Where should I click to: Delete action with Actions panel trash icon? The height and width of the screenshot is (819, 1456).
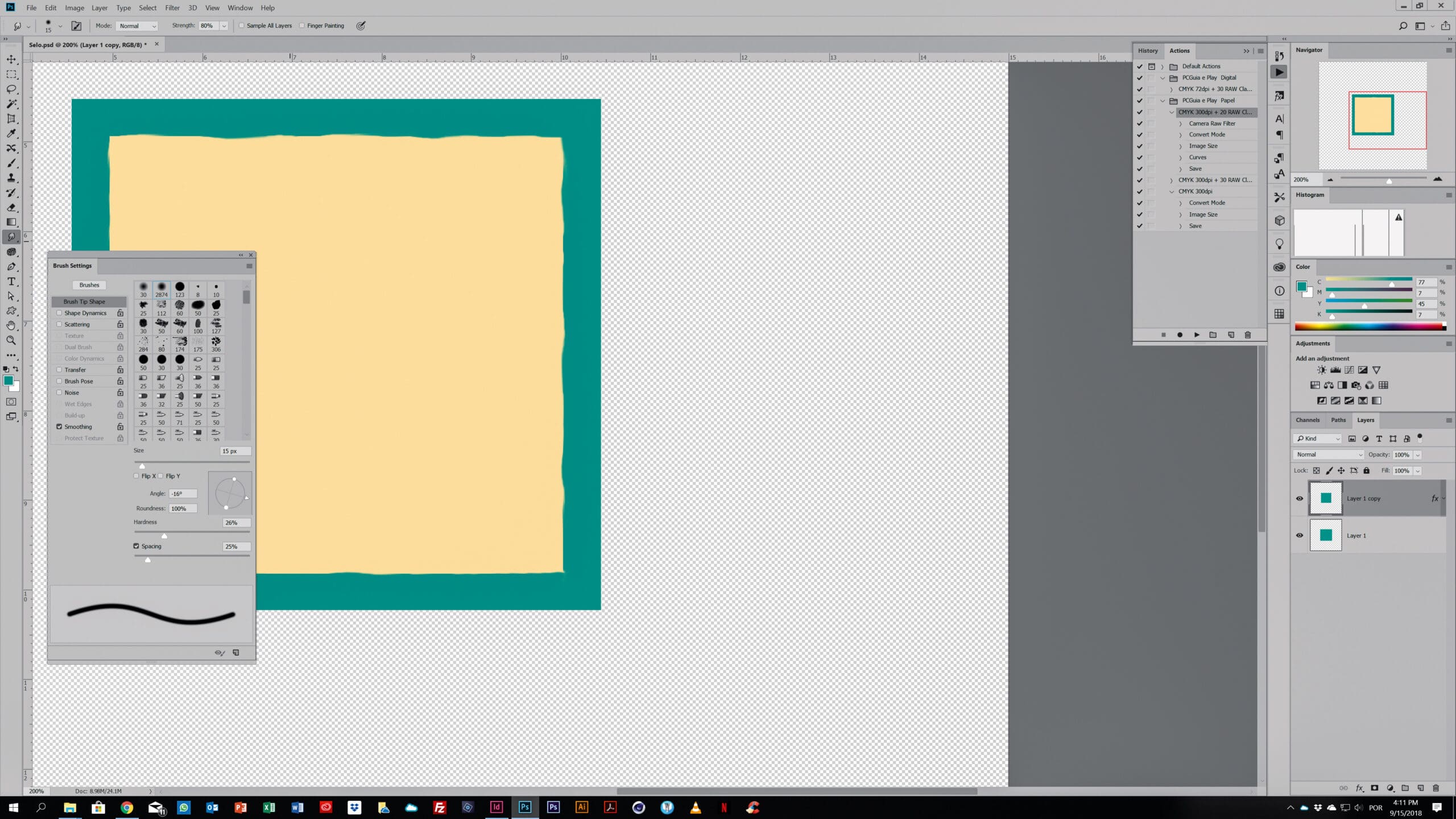pyautogui.click(x=1247, y=335)
